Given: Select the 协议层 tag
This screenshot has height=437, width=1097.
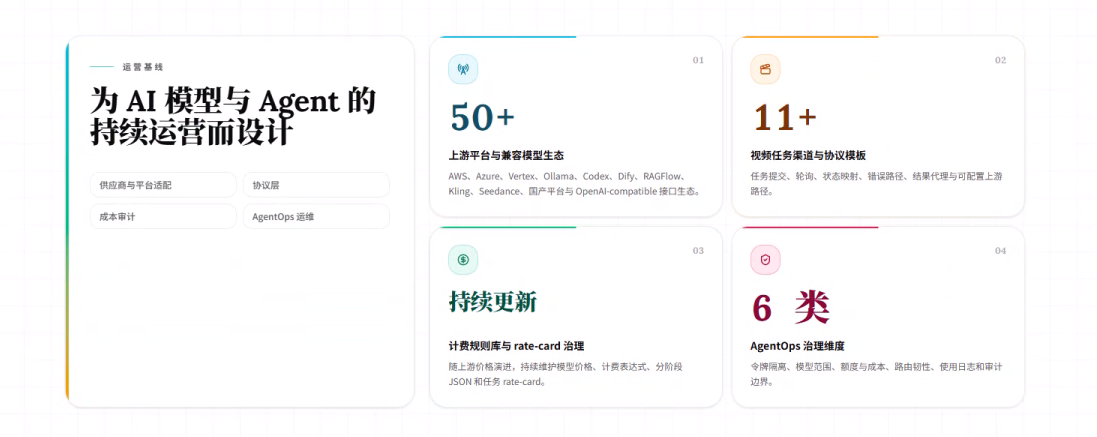Looking at the screenshot, I should pyautogui.click(x=316, y=185).
